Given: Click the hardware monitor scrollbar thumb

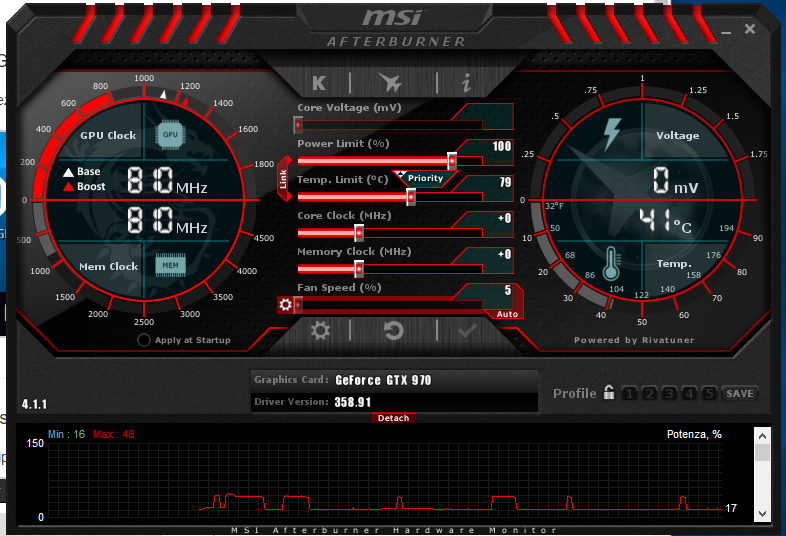Looking at the screenshot, I should [762, 452].
